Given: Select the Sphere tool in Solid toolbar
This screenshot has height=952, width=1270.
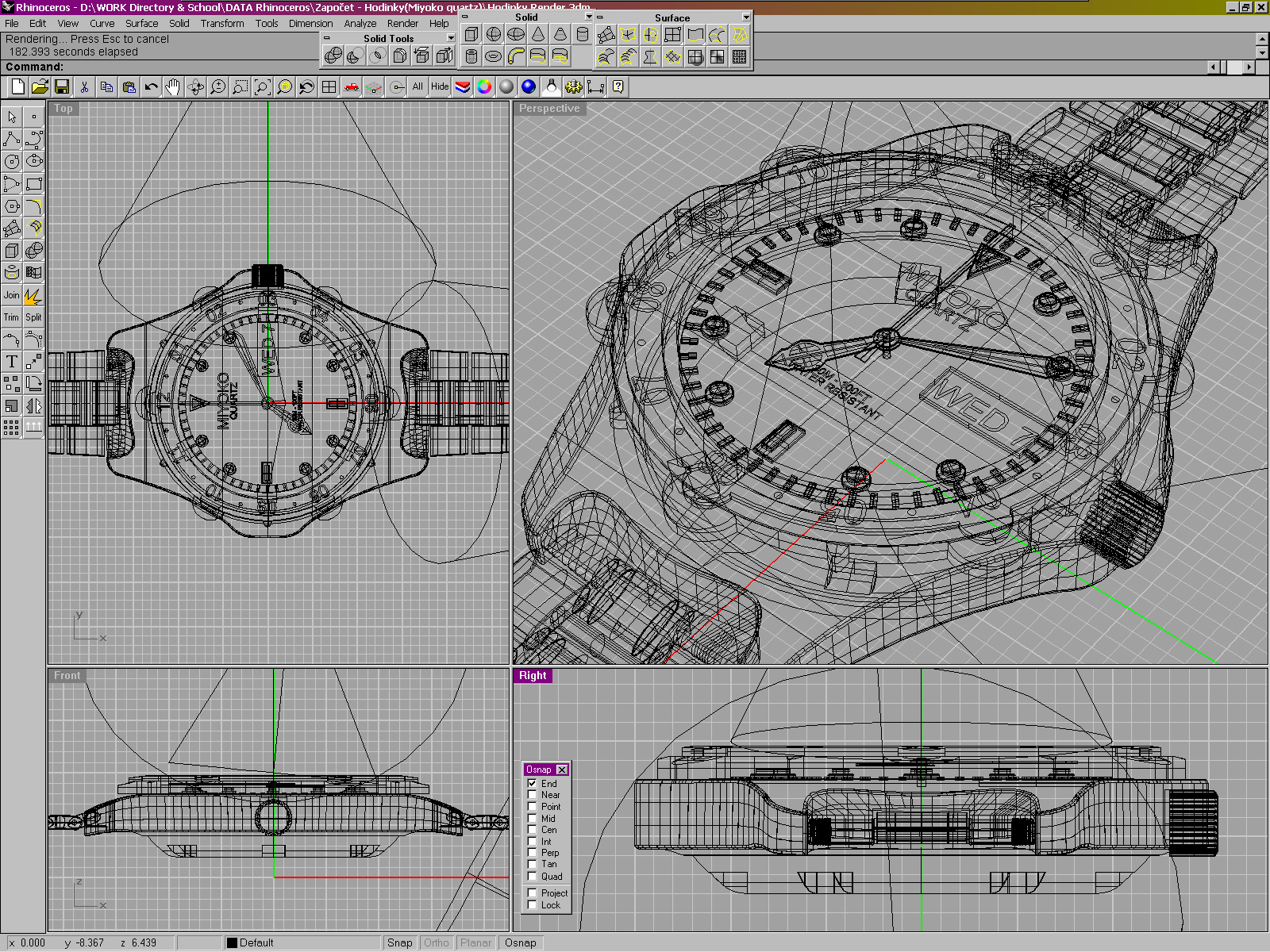Looking at the screenshot, I should (x=494, y=34).
